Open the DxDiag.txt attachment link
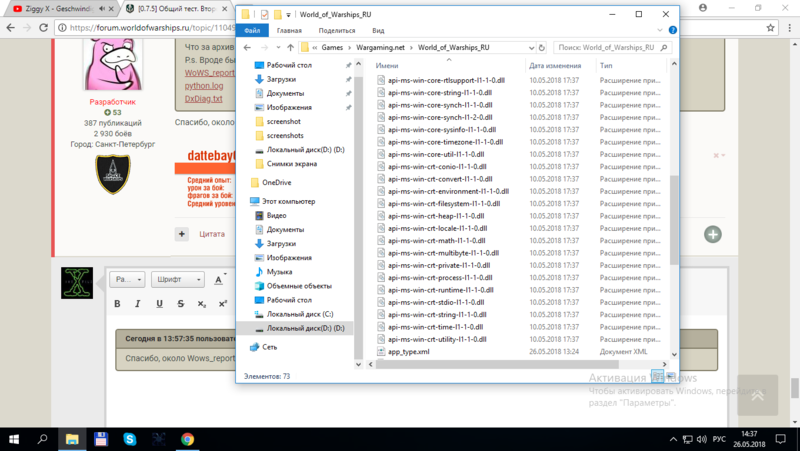This screenshot has width=800, height=451. [203, 98]
